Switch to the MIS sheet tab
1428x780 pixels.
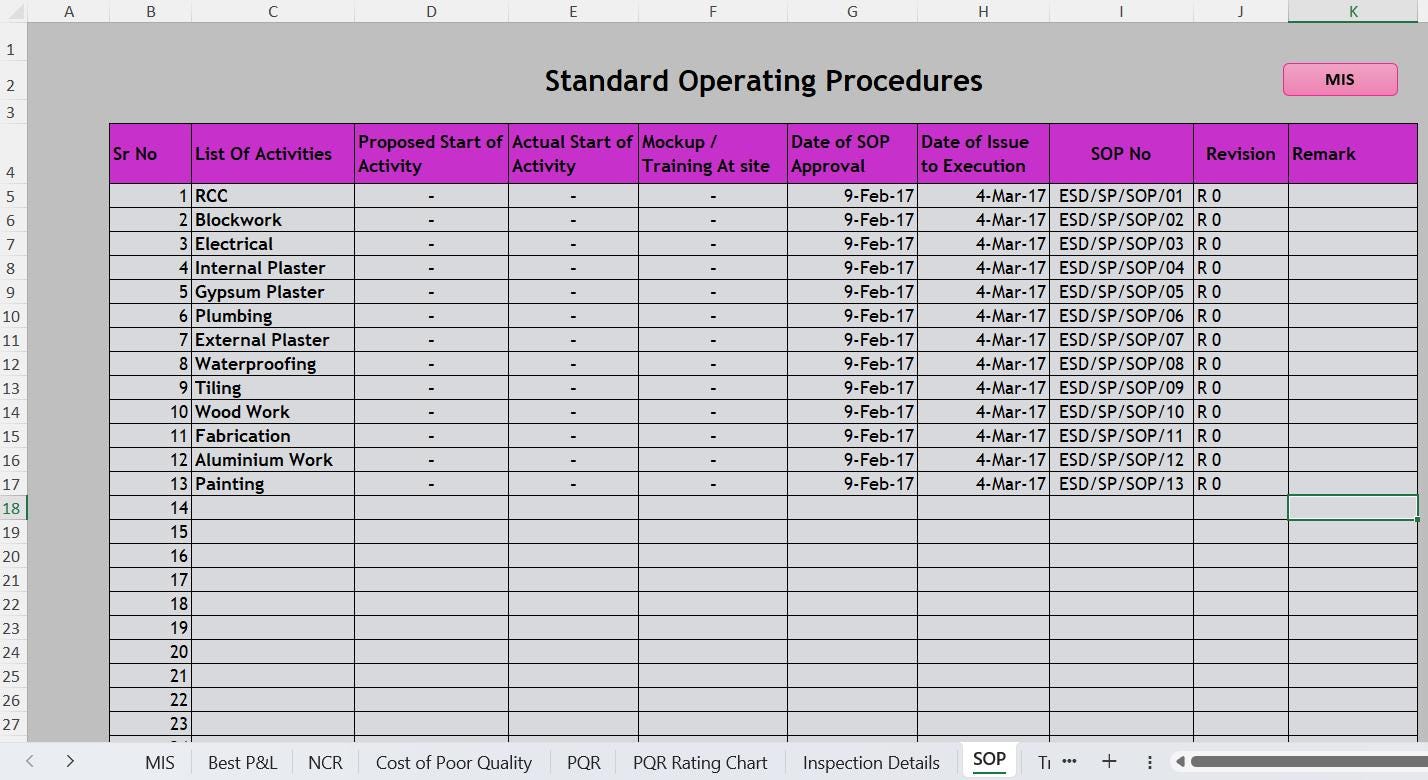point(160,762)
